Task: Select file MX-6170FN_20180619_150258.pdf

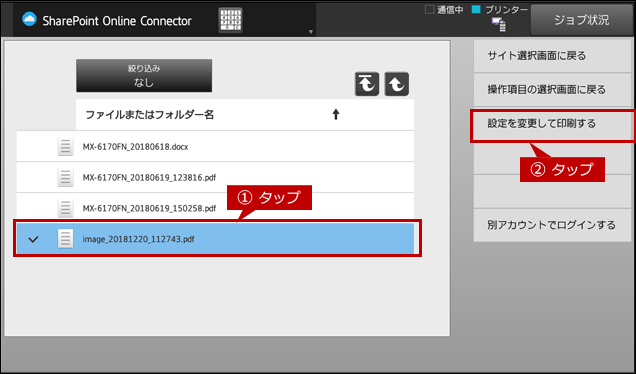Action: coord(215,208)
